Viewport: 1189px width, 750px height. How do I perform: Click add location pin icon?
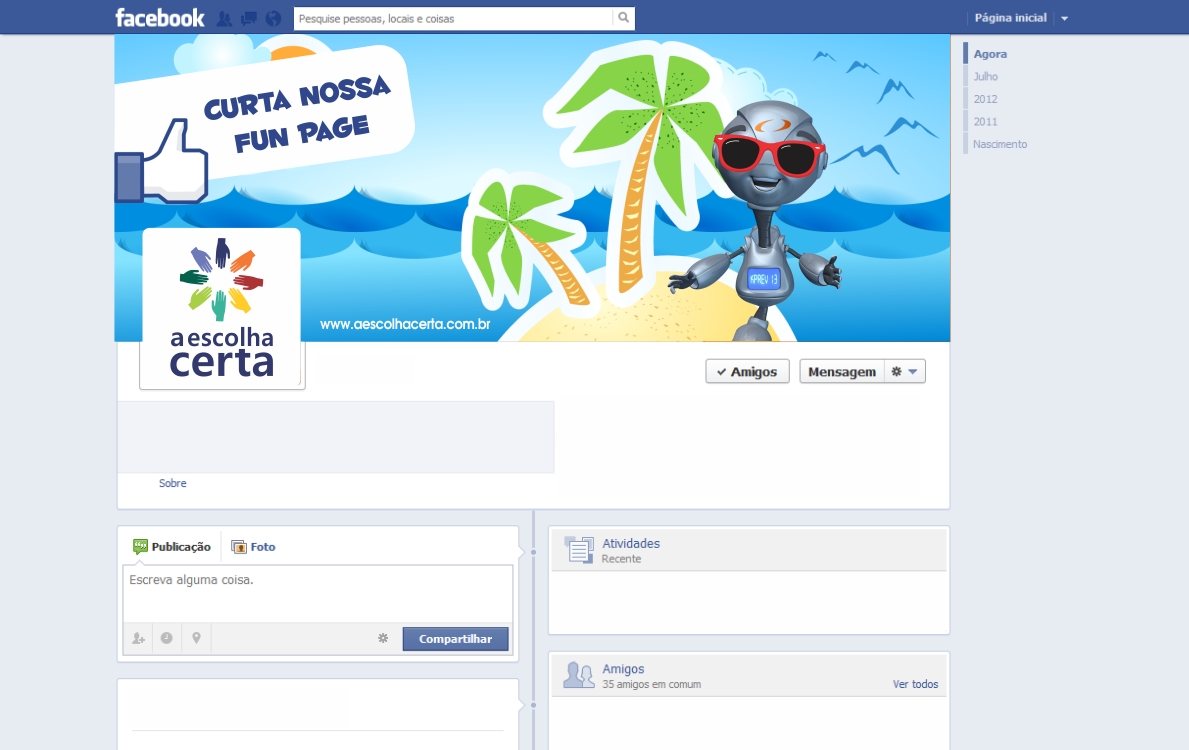196,639
